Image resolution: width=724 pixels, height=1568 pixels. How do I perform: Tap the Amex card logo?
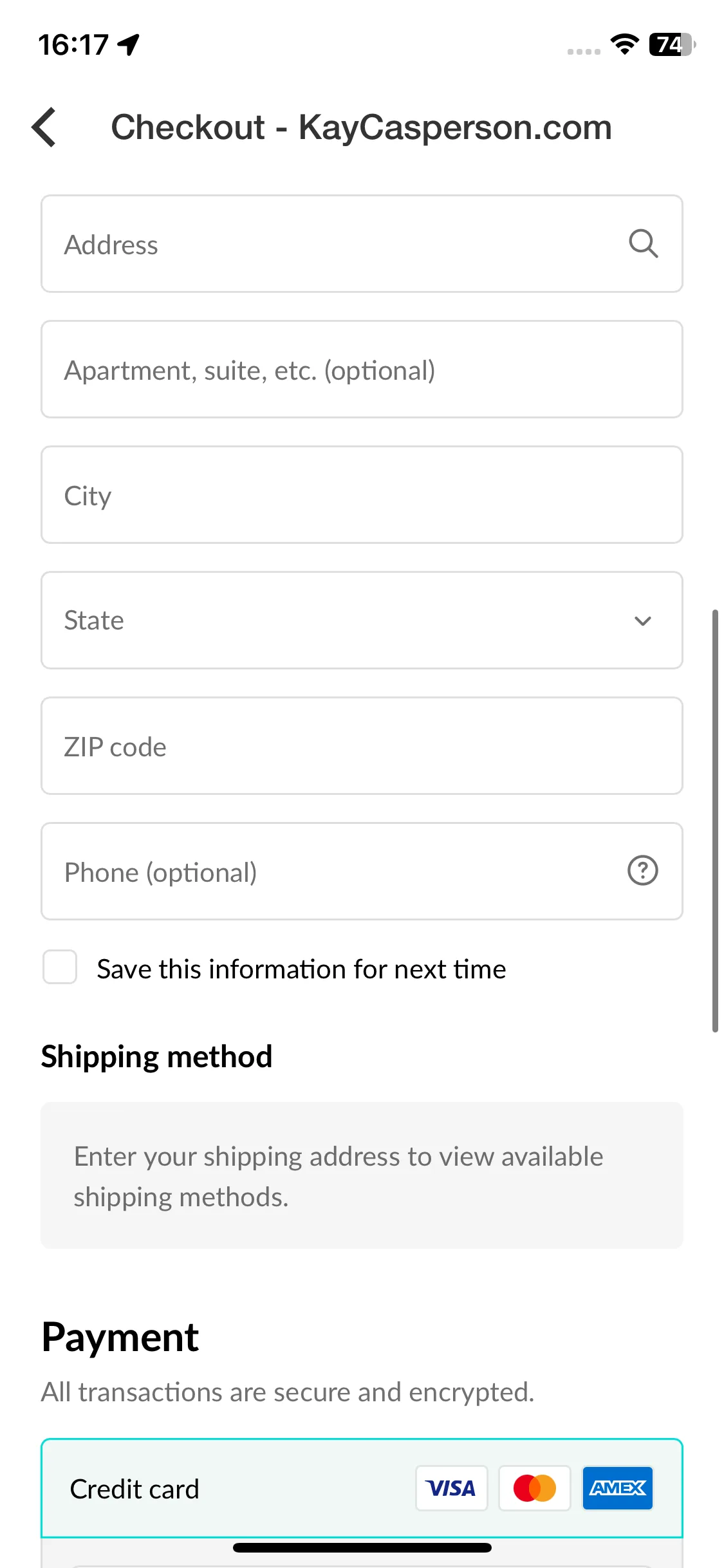tap(618, 1488)
